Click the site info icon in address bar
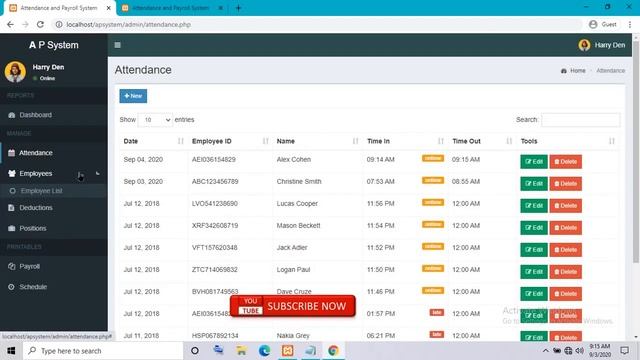The image size is (640, 360). coord(59,24)
